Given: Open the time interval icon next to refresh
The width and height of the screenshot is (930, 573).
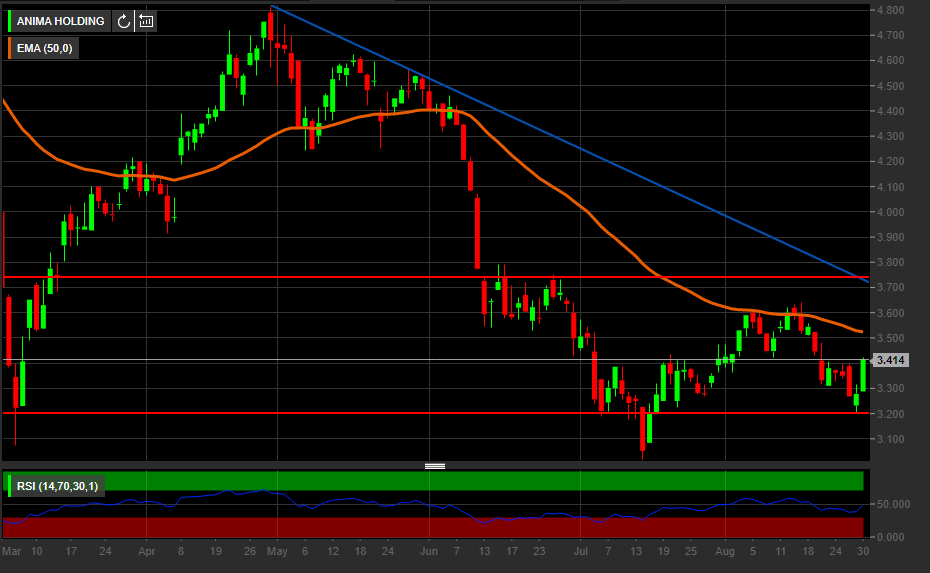Looking at the screenshot, I should [146, 21].
